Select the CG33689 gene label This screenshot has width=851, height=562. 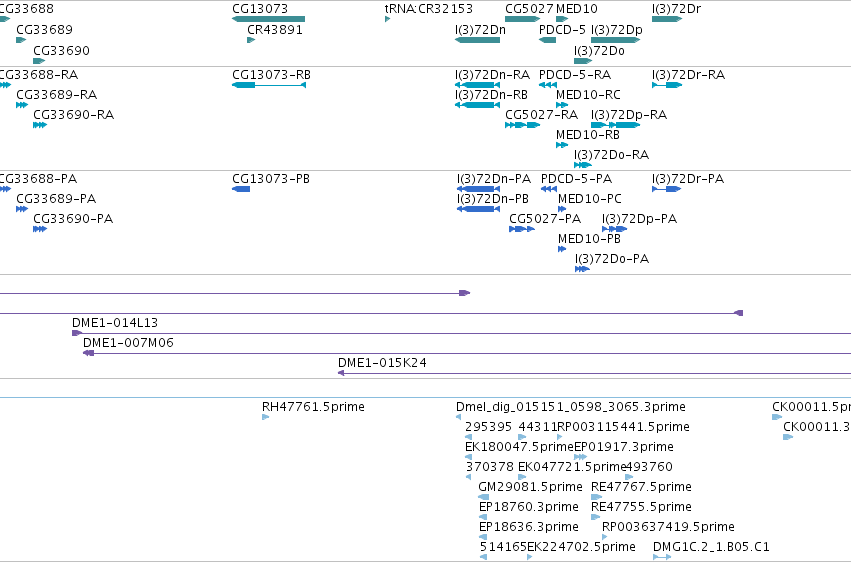[x=45, y=29]
